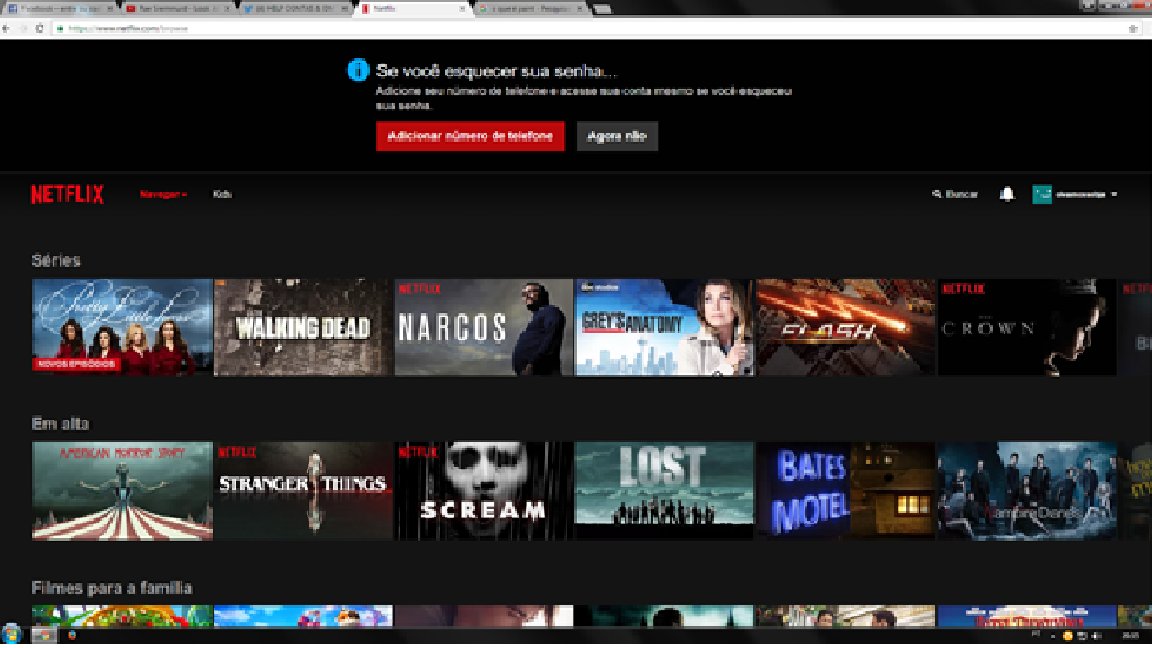Reload the page with refresh icon
The image size is (1152, 648).
[x=39, y=29]
